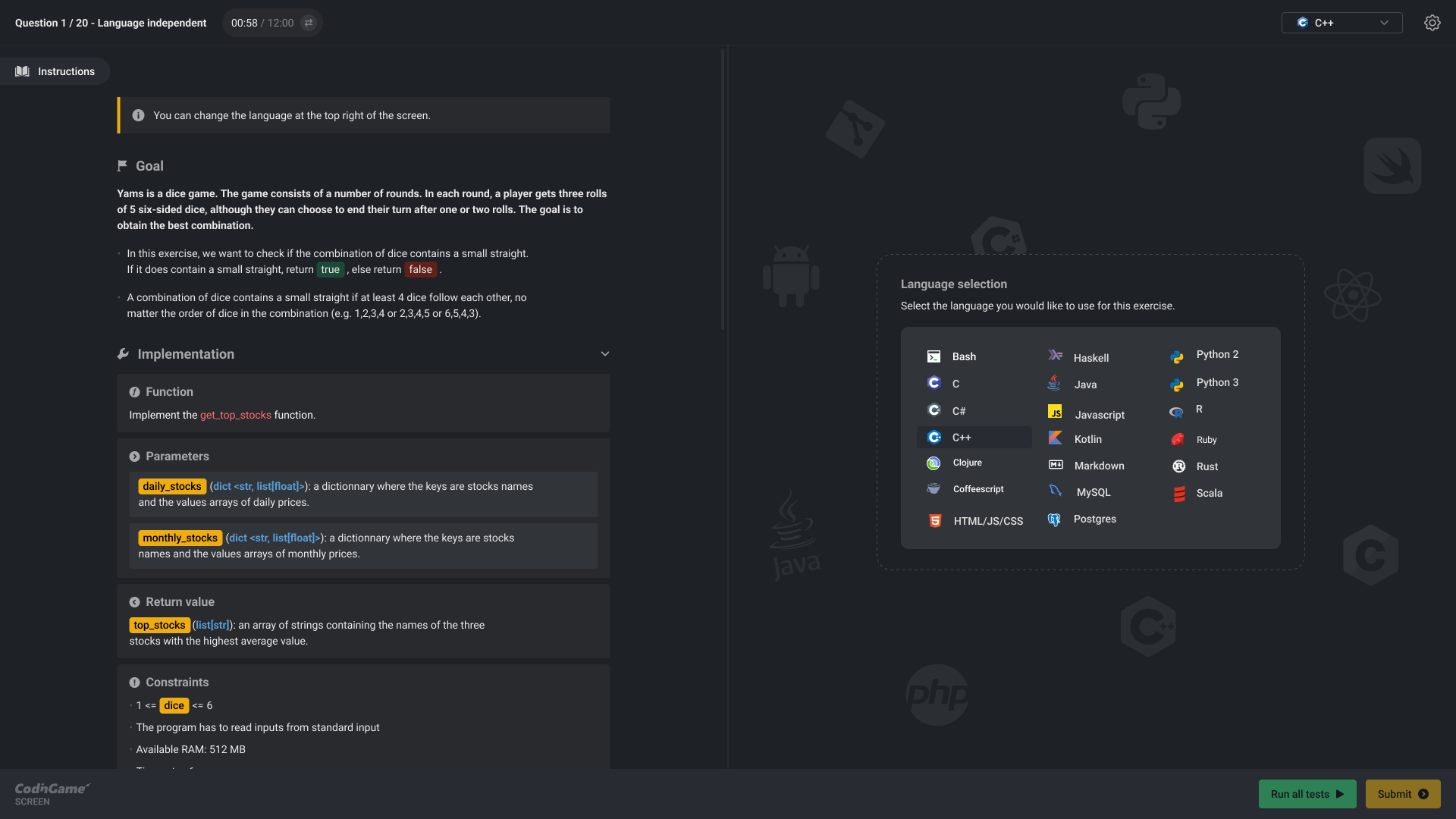This screenshot has height=819, width=1456.
Task: Pick the Markdown language entry
Action: pos(1100,465)
